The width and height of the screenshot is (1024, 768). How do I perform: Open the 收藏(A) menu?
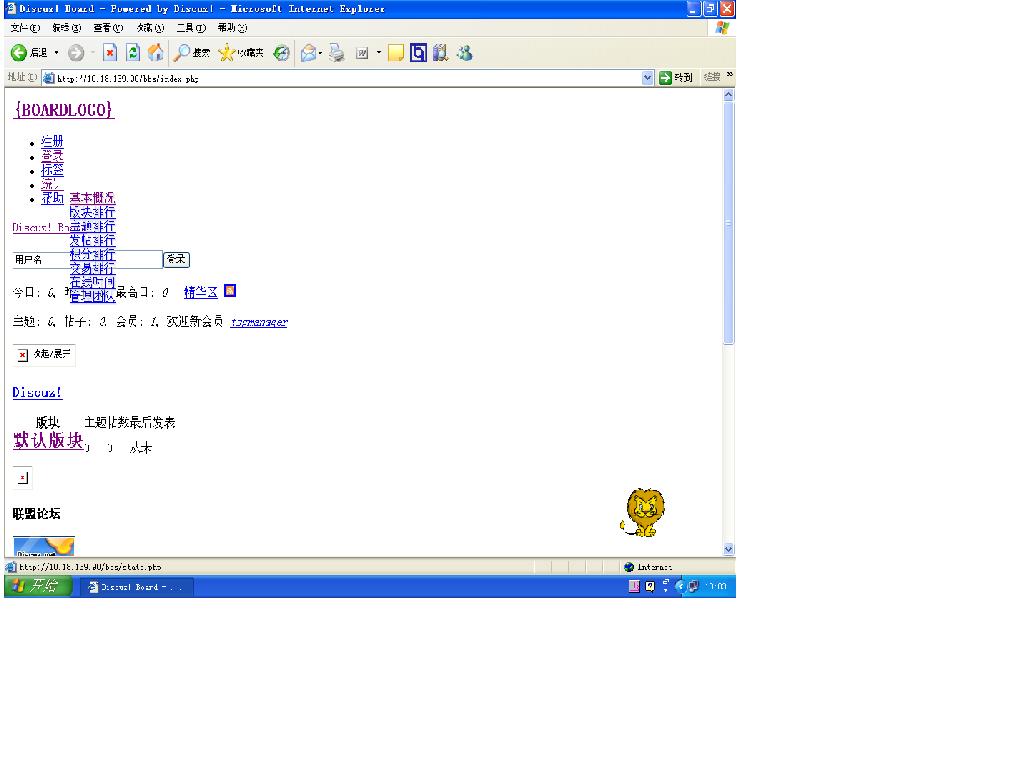click(150, 27)
